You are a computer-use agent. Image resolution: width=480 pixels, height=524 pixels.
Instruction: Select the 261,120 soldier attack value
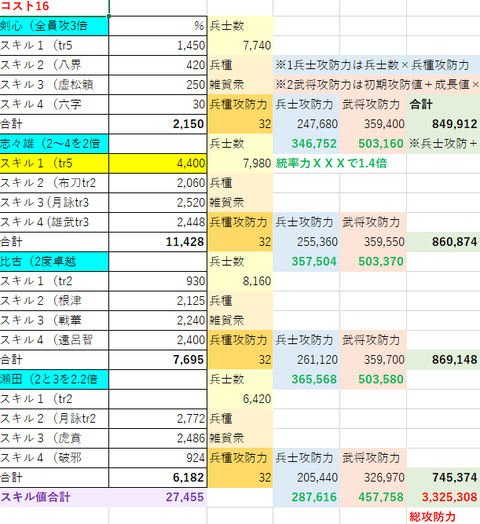click(306, 360)
